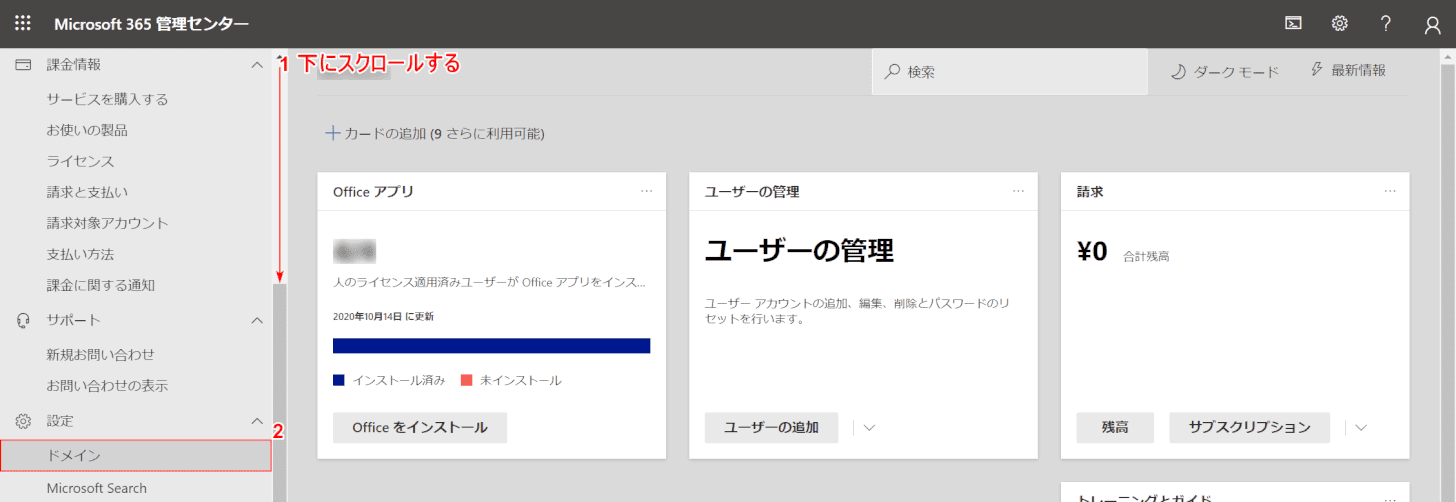Open お使いの製品 in sidebar
The width and height of the screenshot is (1456, 502).
[x=87, y=130]
